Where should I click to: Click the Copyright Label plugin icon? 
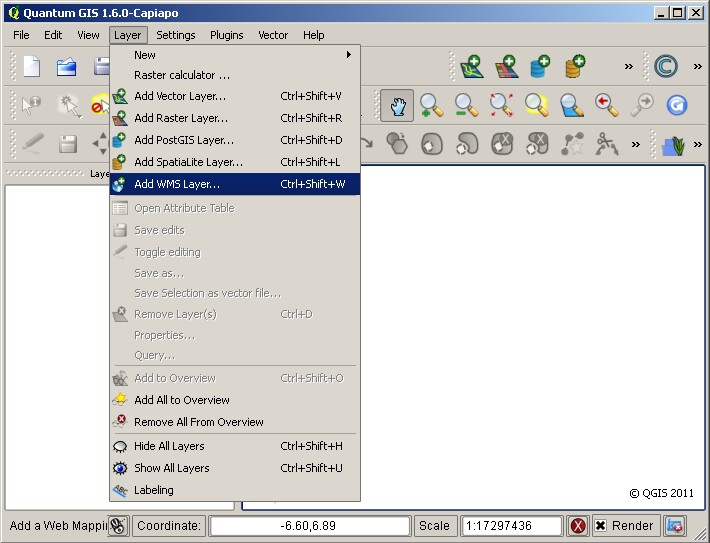coord(666,67)
